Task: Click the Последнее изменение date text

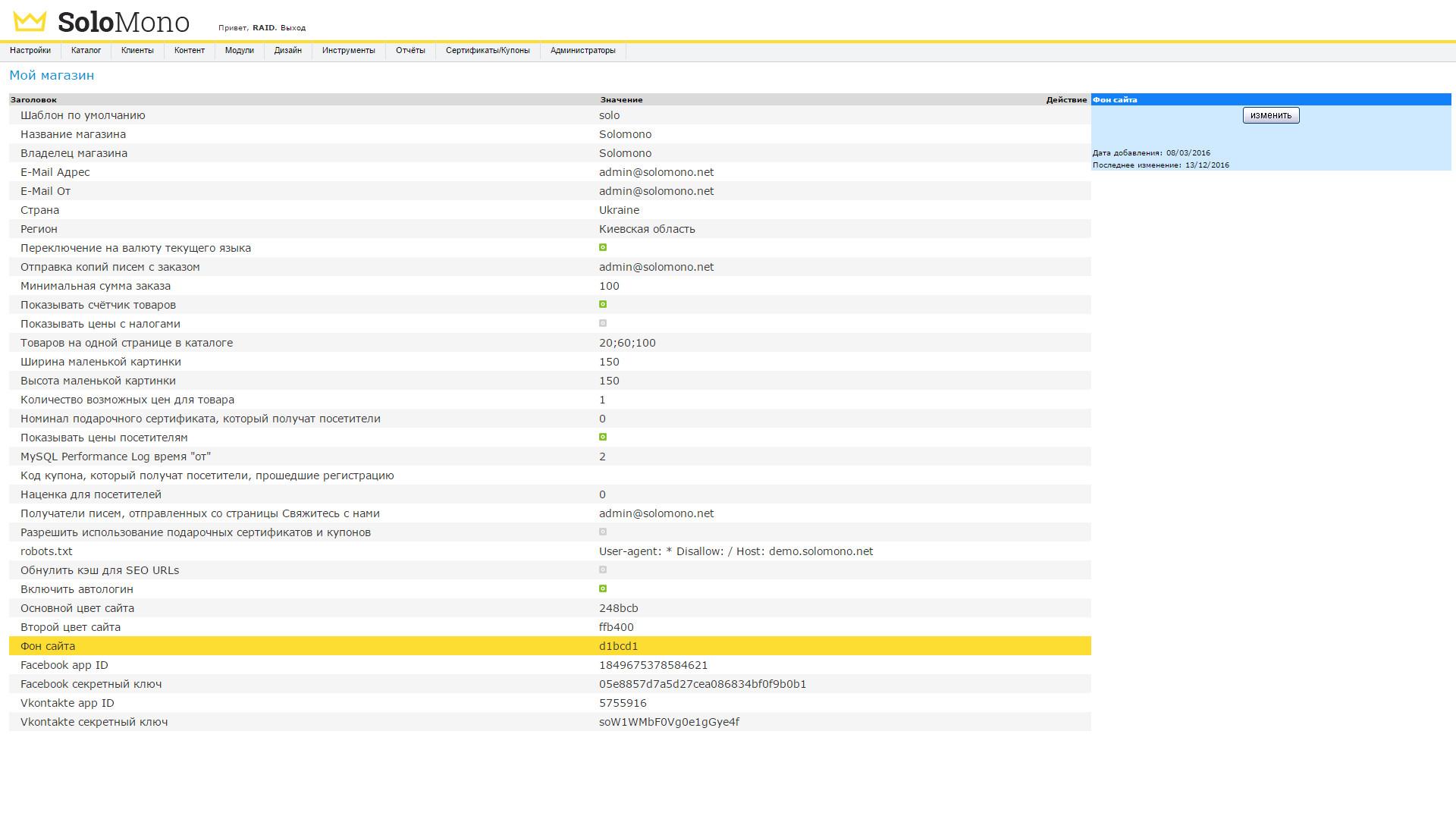Action: tap(1161, 165)
